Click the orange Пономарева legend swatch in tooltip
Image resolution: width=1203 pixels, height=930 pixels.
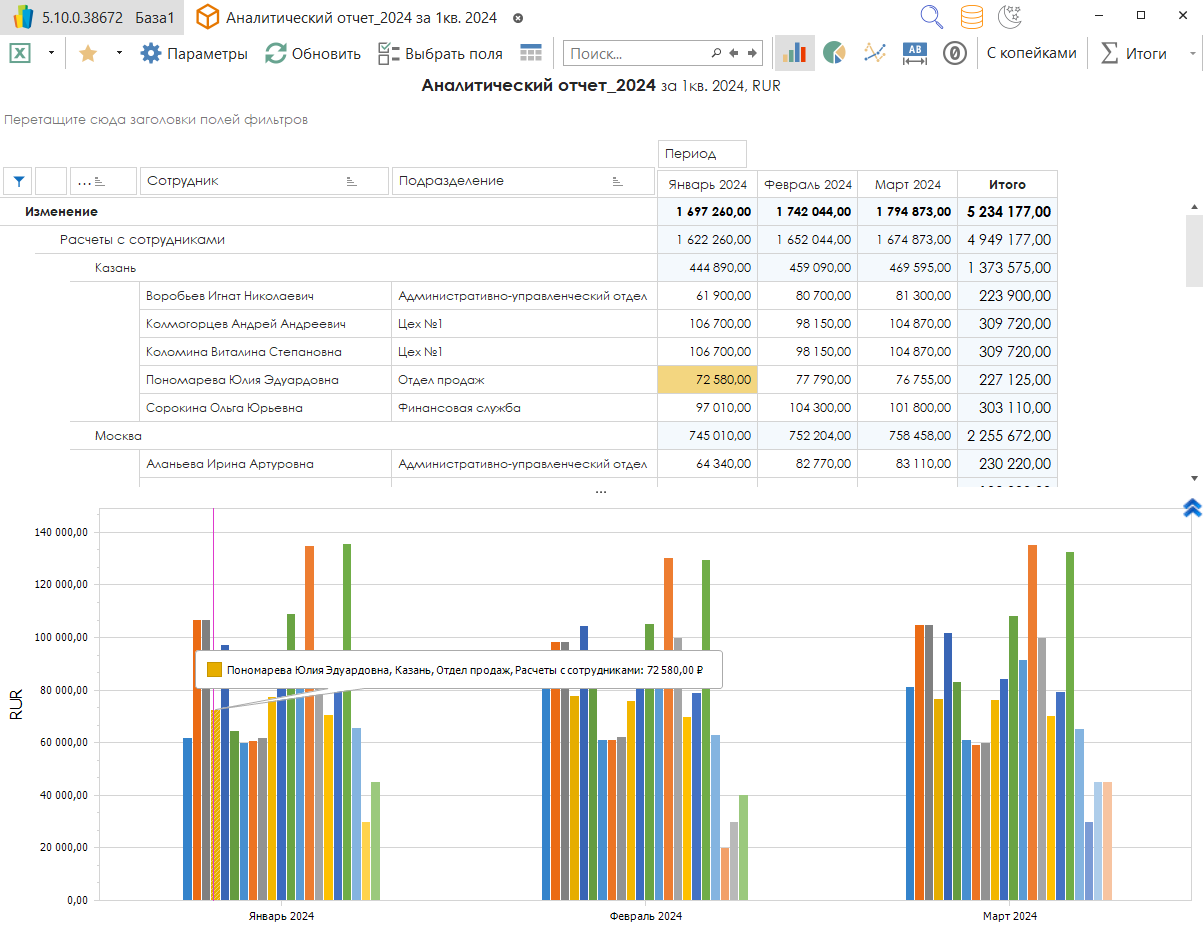tap(213, 670)
